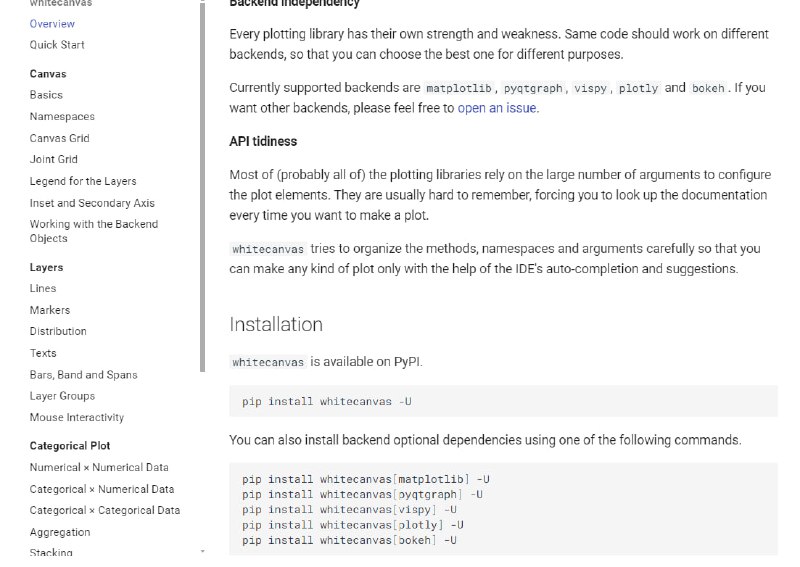Go to the Quick Start page
This screenshot has width=800, height=567.
pos(57,45)
